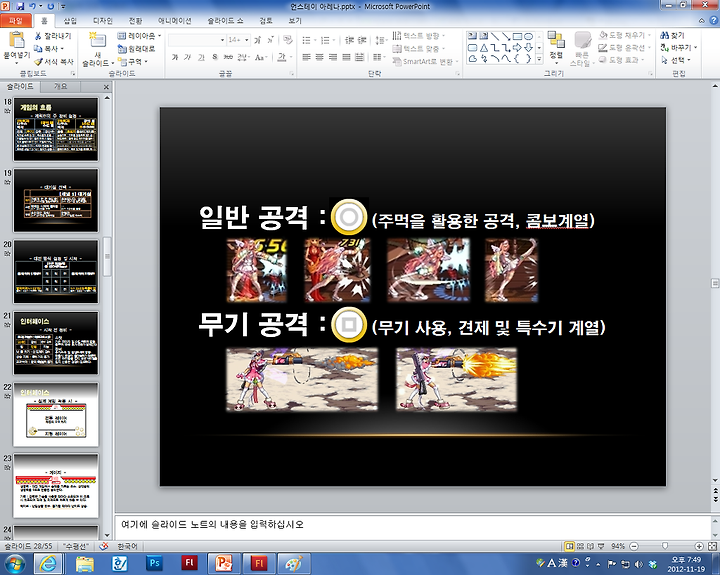Open the font color dropdown arrow
720x575 pixels.
pos(291,57)
